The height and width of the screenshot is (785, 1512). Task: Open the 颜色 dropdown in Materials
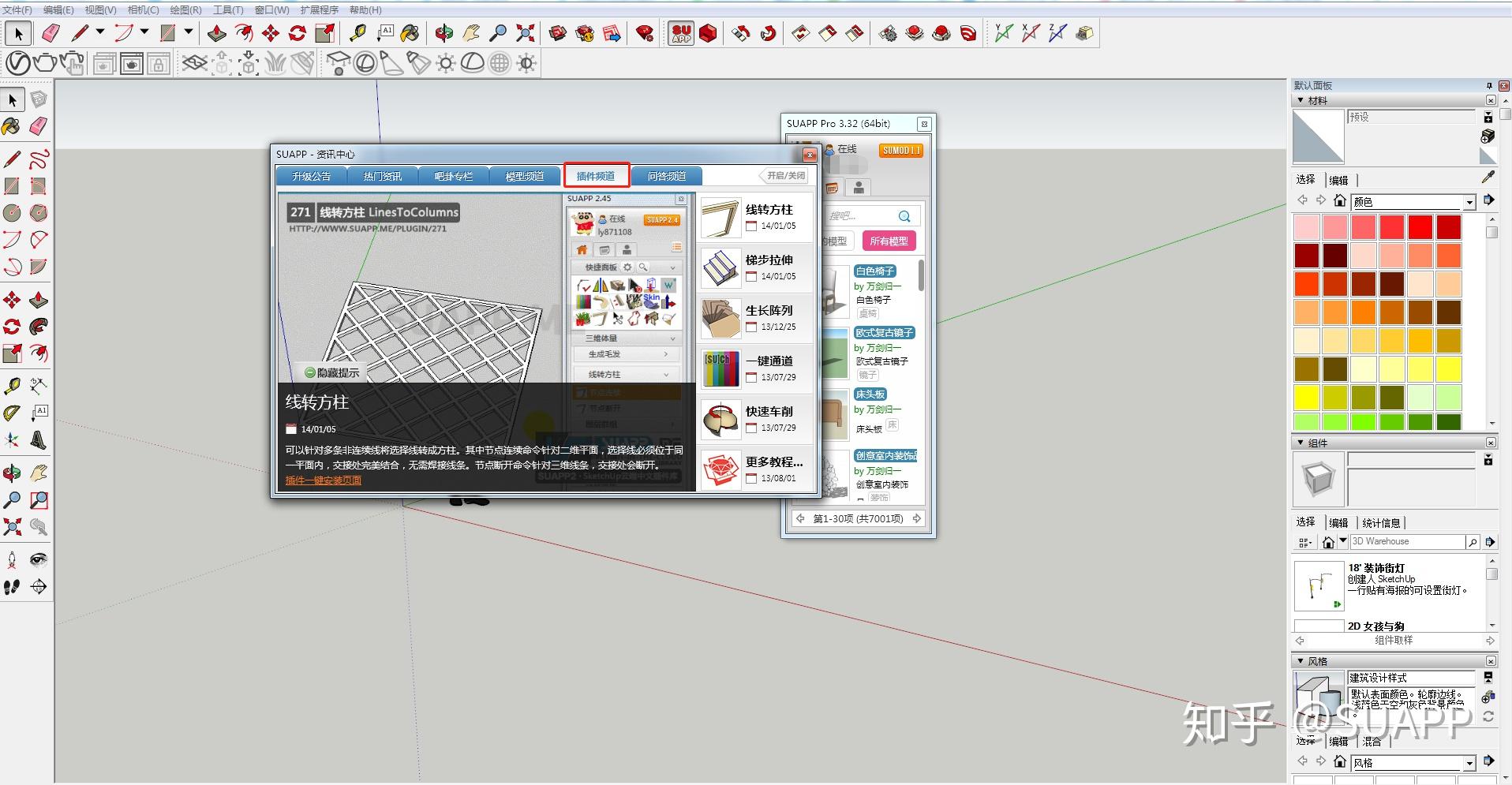pyautogui.click(x=1469, y=202)
